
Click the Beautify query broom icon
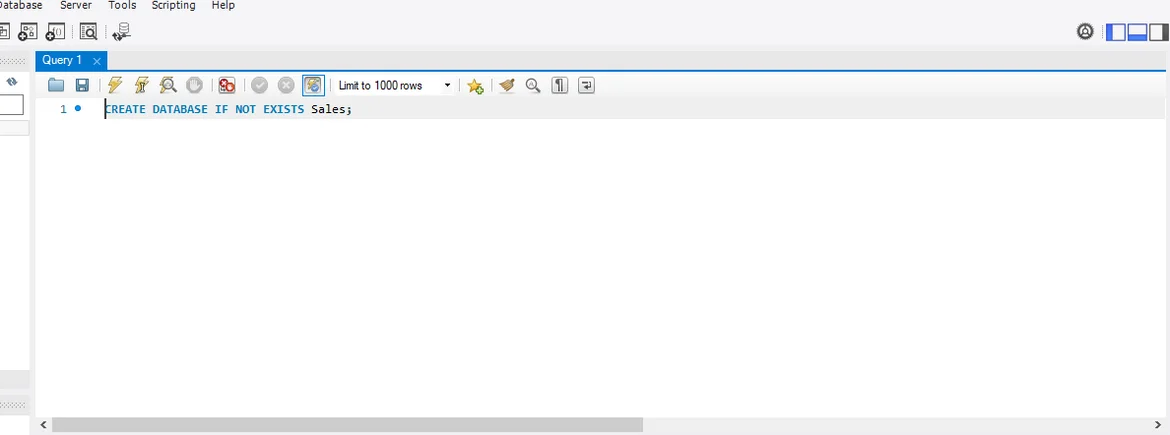[x=507, y=86]
